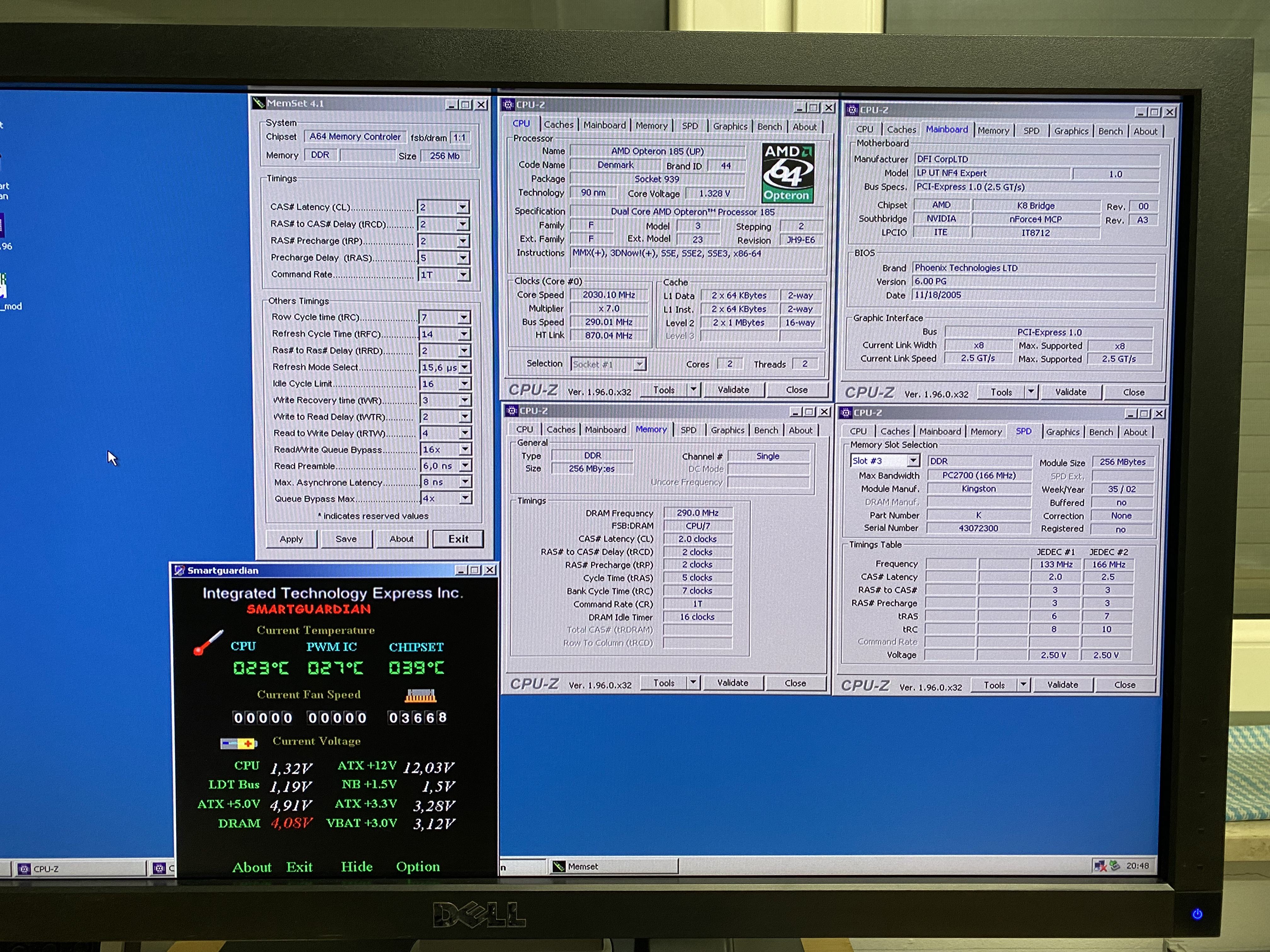Click the Model value LP UT NF4 Expert

point(993,173)
